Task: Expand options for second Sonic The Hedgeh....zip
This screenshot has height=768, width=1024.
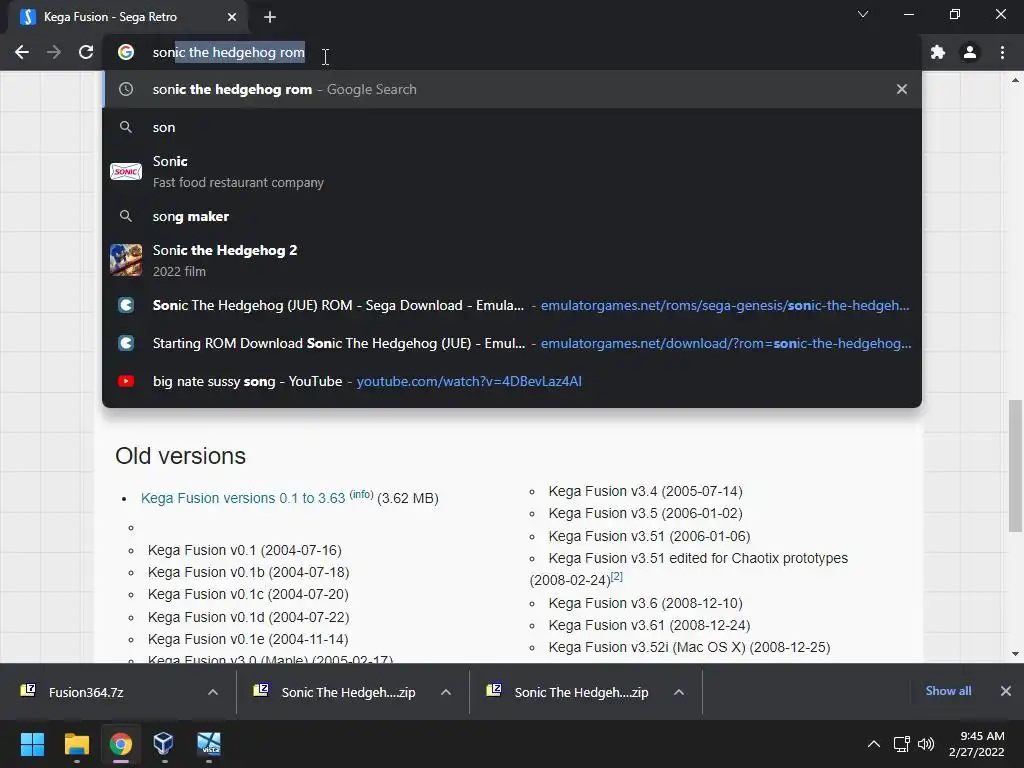Action: 679,692
